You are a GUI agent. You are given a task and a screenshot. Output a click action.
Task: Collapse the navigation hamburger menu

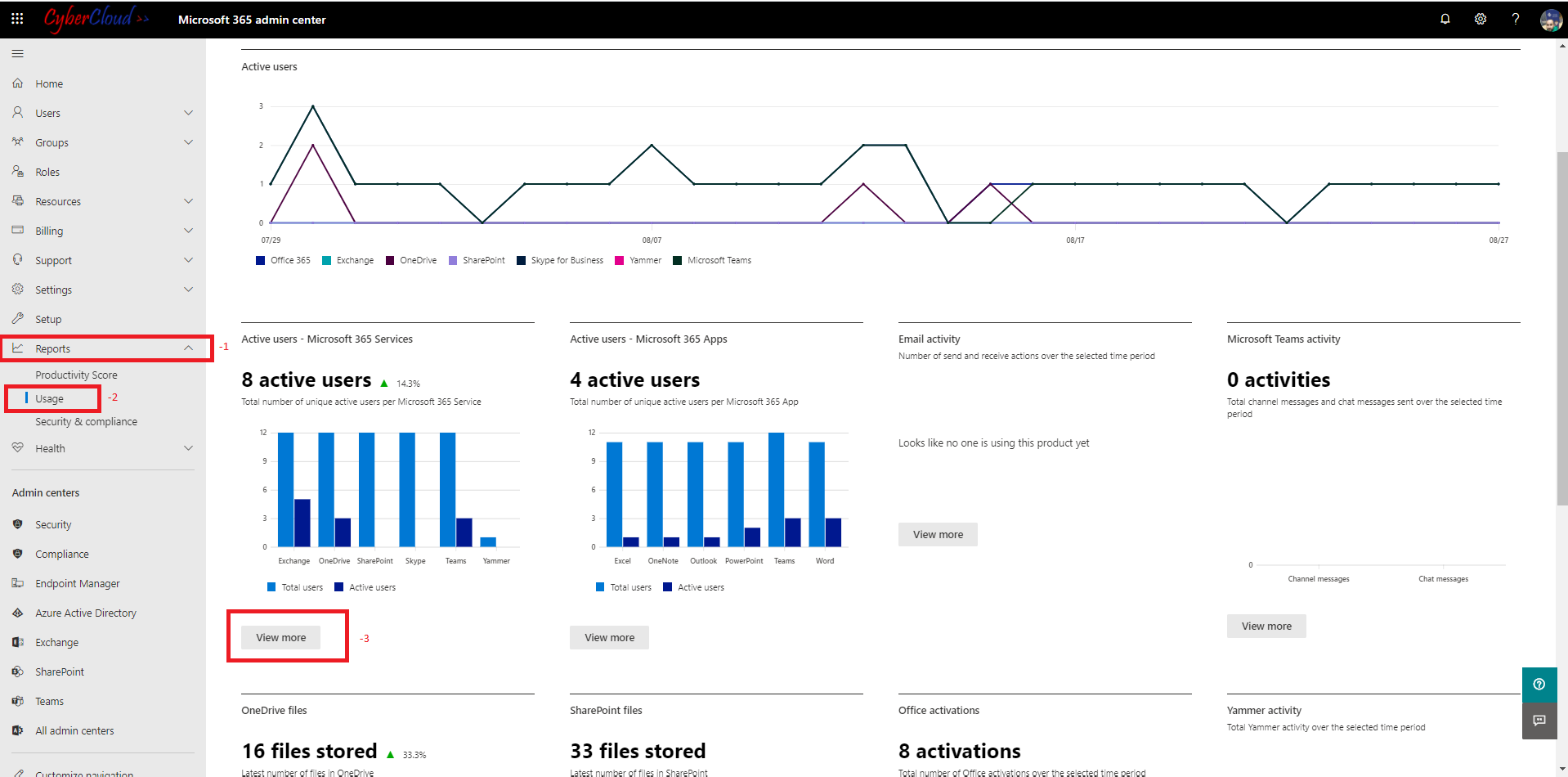point(18,54)
